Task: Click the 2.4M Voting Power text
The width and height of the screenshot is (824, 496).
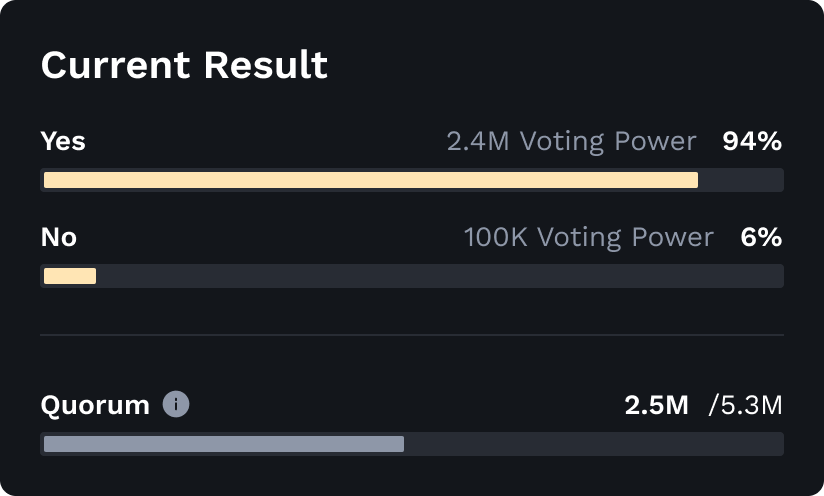Action: click(x=572, y=141)
